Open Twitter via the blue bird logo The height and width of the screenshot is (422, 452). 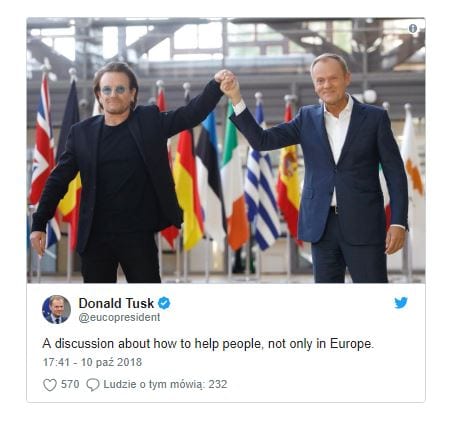[401, 303]
